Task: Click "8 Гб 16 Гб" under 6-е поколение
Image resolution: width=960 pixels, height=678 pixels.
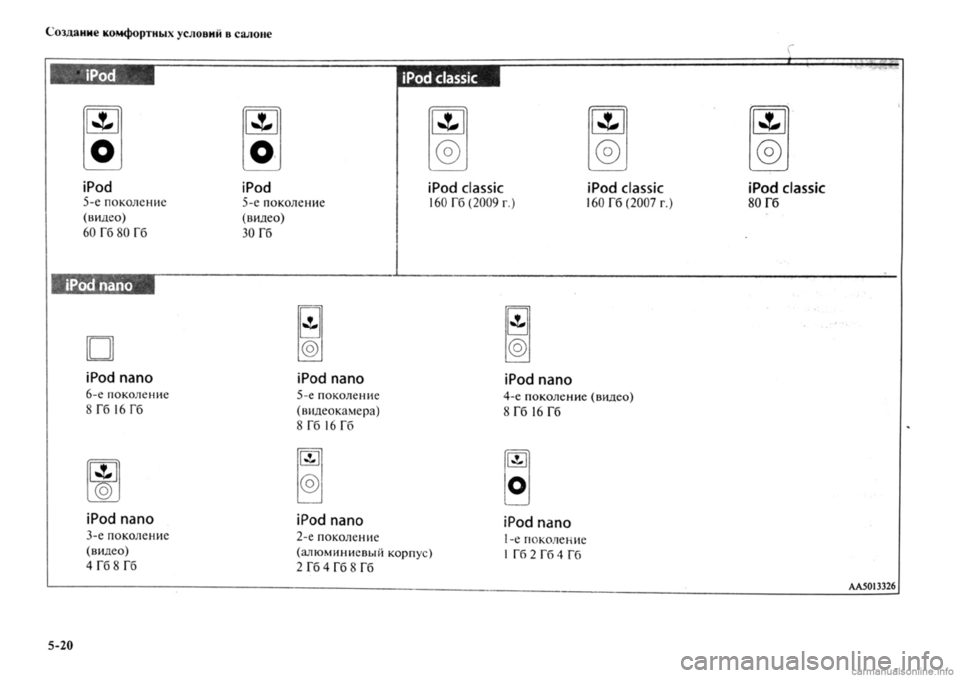Action: 114,410
